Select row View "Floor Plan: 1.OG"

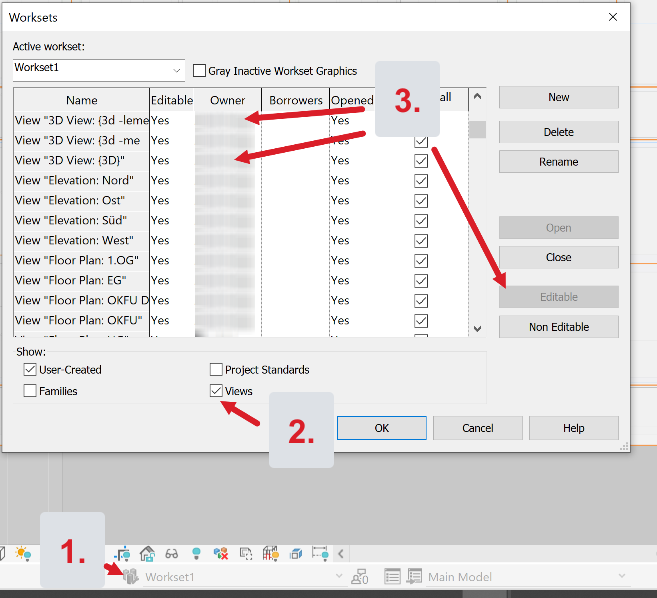(x=82, y=261)
